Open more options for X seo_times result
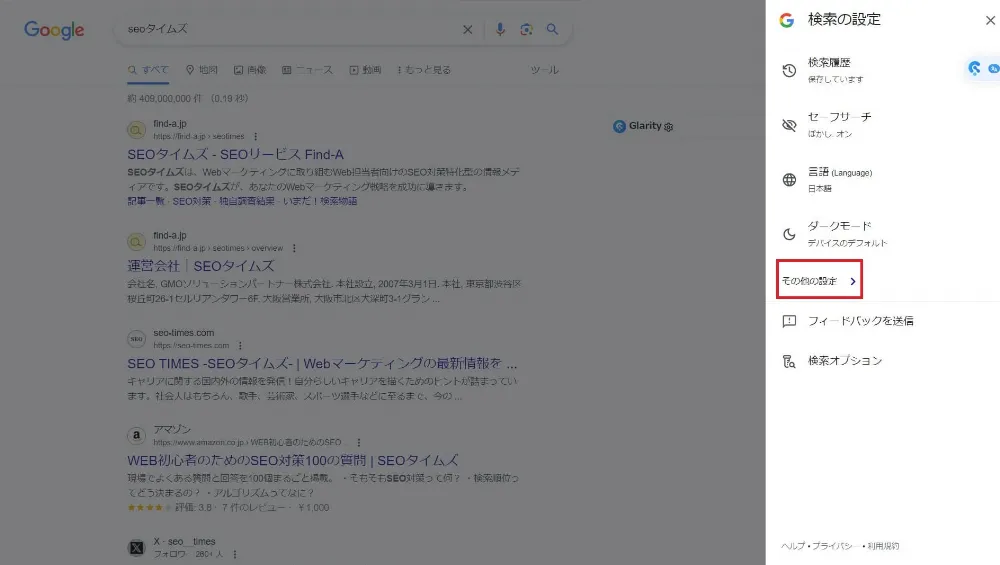The height and width of the screenshot is (565, 1000). [x=235, y=555]
